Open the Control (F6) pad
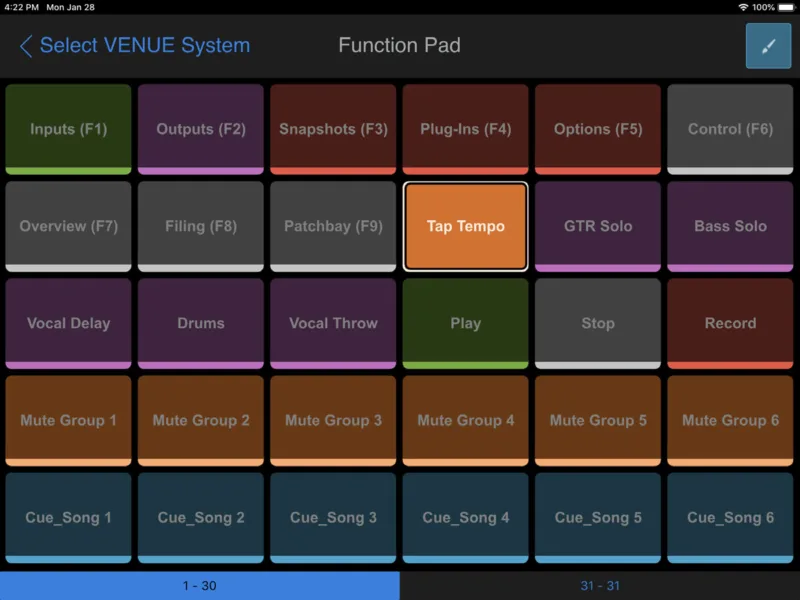This screenshot has width=800, height=600. coord(730,129)
